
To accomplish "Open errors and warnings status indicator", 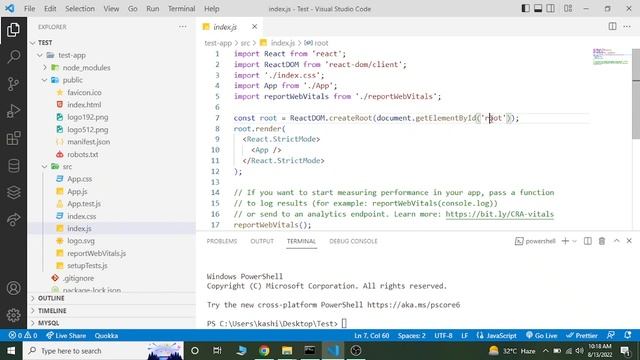I will tap(23, 336).
